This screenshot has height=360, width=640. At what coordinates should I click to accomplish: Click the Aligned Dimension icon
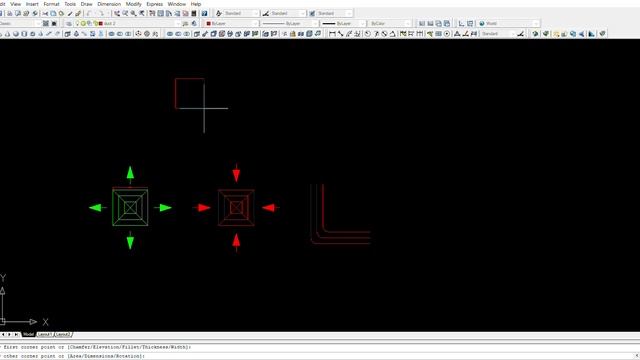(340, 34)
